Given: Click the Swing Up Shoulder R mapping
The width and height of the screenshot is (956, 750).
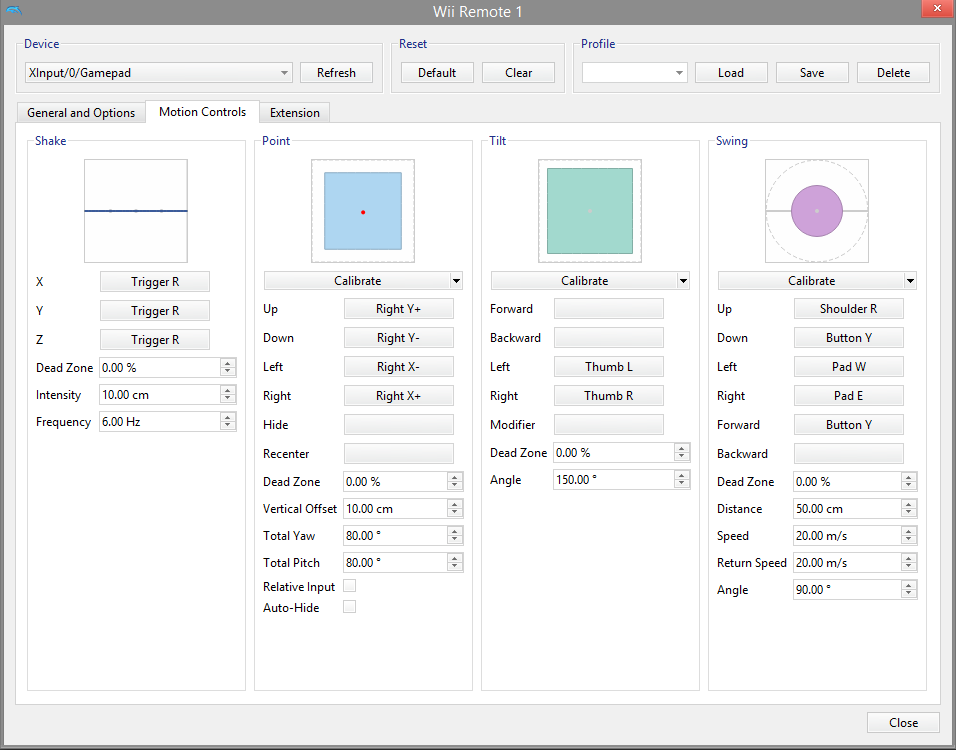Looking at the screenshot, I should (x=848, y=309).
